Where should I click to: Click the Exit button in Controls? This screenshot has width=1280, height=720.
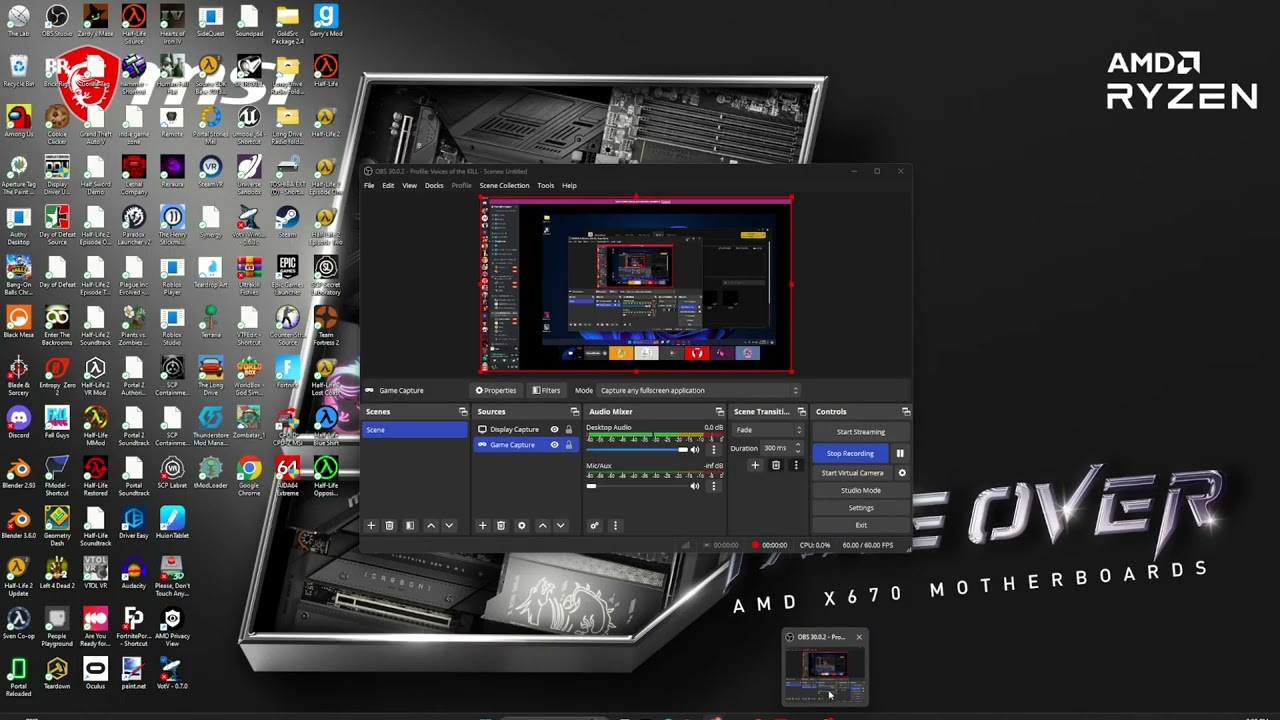(x=860, y=525)
